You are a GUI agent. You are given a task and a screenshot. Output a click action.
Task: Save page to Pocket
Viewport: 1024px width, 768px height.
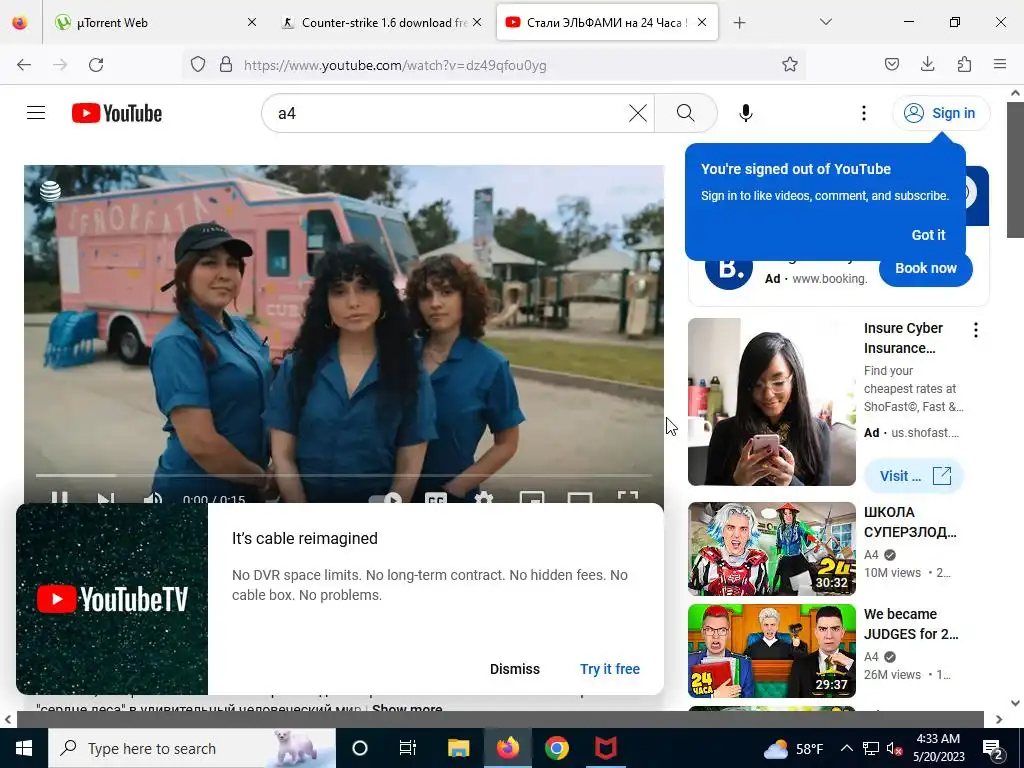[891, 65]
